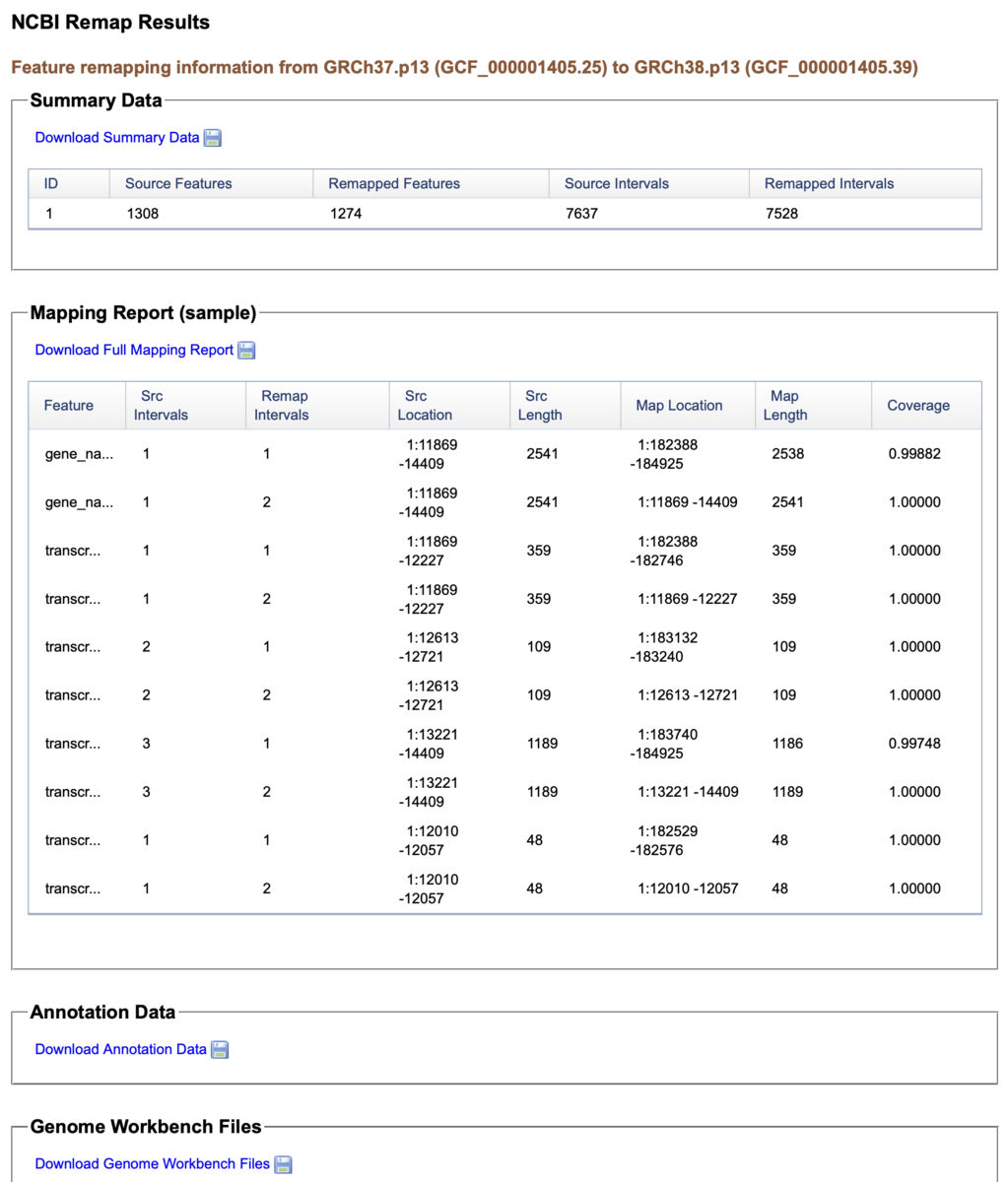This screenshot has height=1182, width=1008.
Task: Click the save icon next to Download Full Mapping Report
Action: pyautogui.click(x=246, y=351)
